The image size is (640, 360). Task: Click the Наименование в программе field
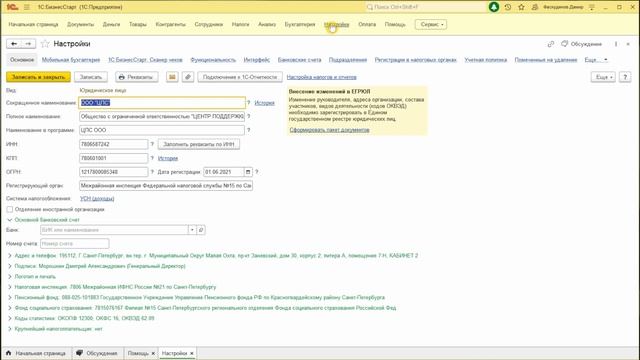162,130
